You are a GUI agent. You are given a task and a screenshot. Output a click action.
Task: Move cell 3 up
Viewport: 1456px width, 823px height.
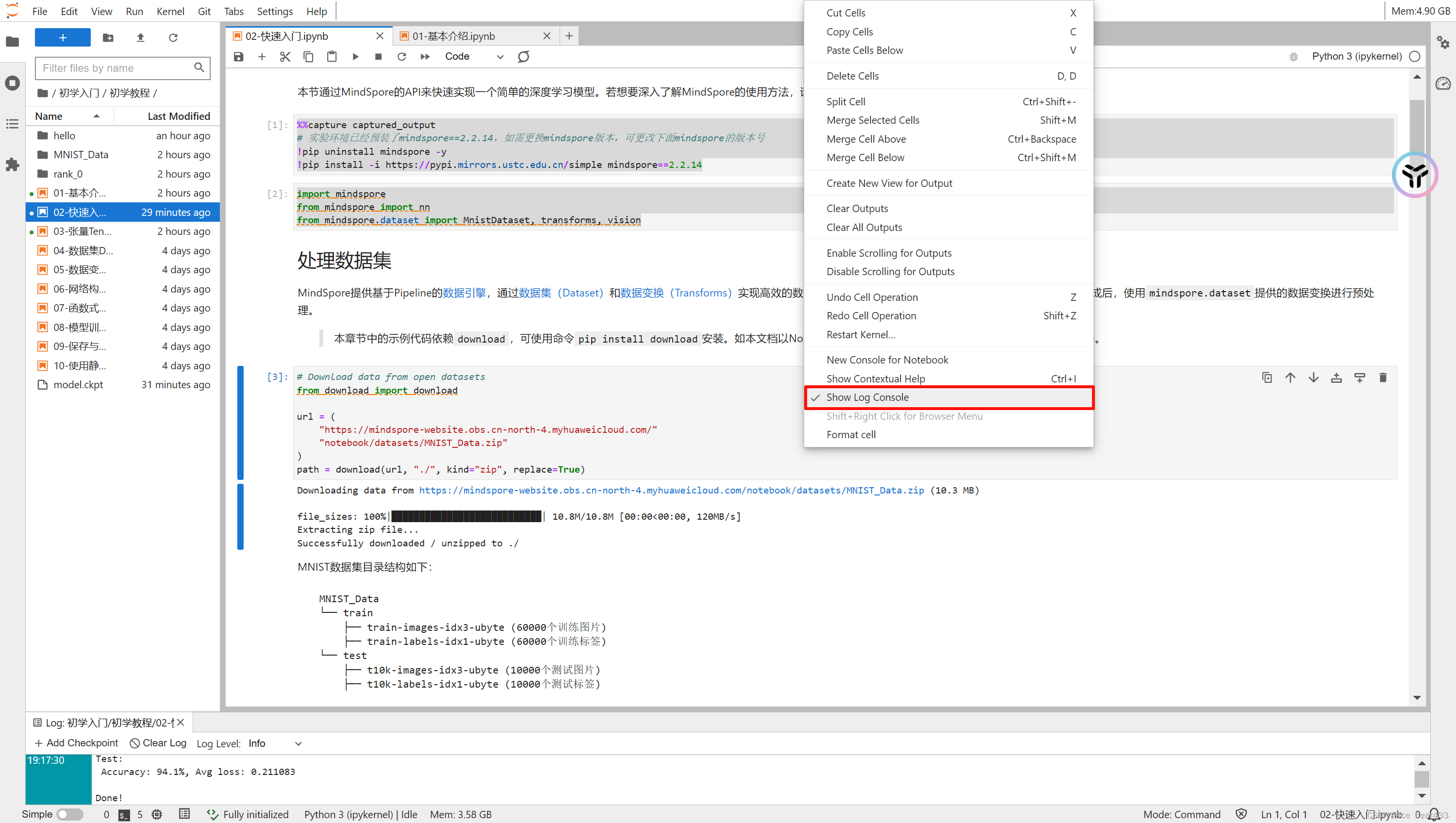[1290, 378]
